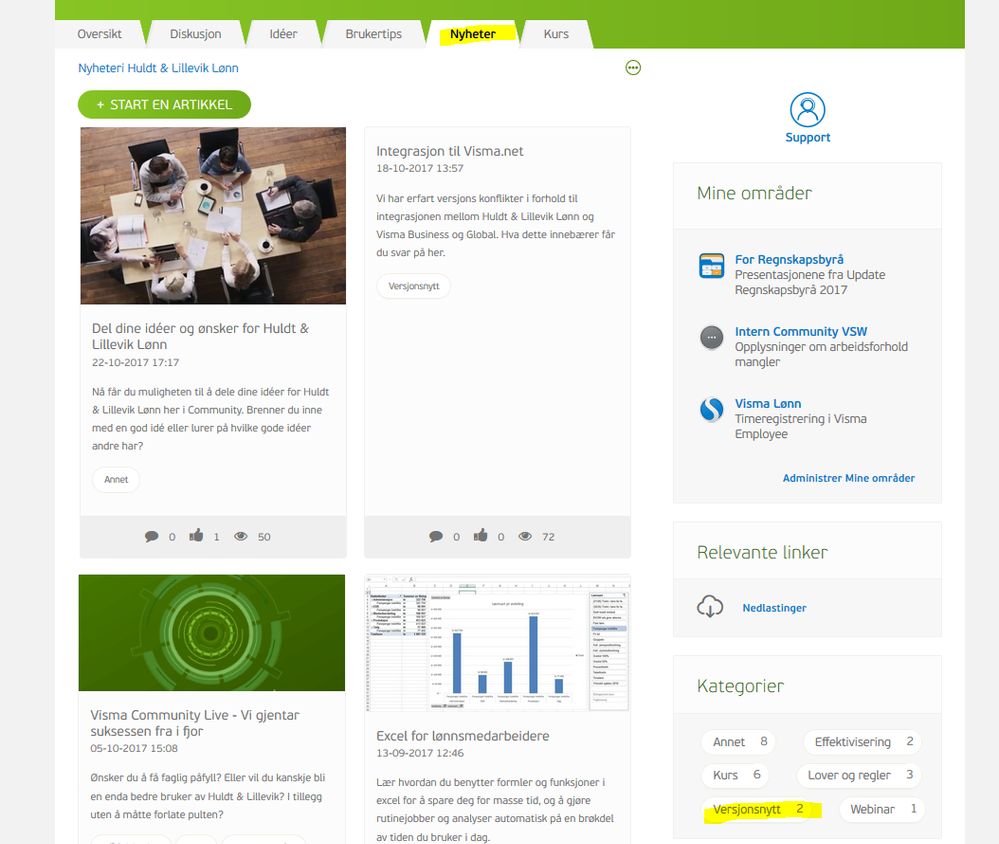Click the For Regnskapsbyrå area icon
Viewport: 999px width, 844px height.
pos(711,266)
